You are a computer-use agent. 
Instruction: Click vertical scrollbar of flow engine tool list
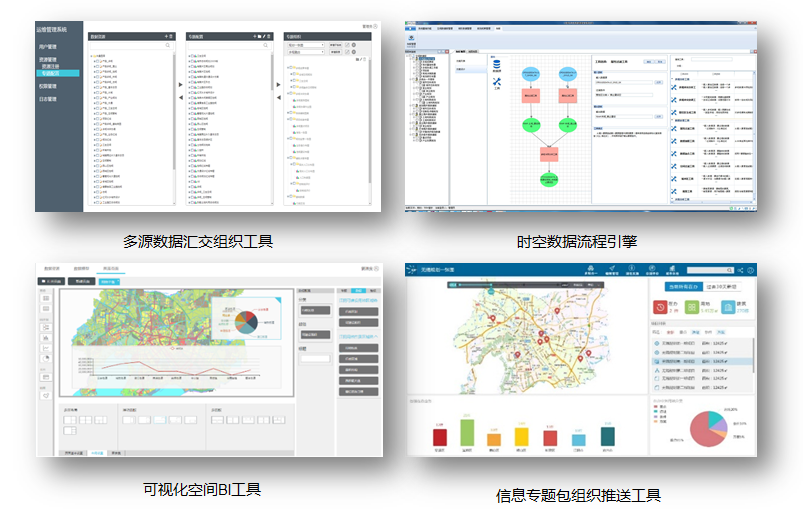pyautogui.click(x=755, y=136)
